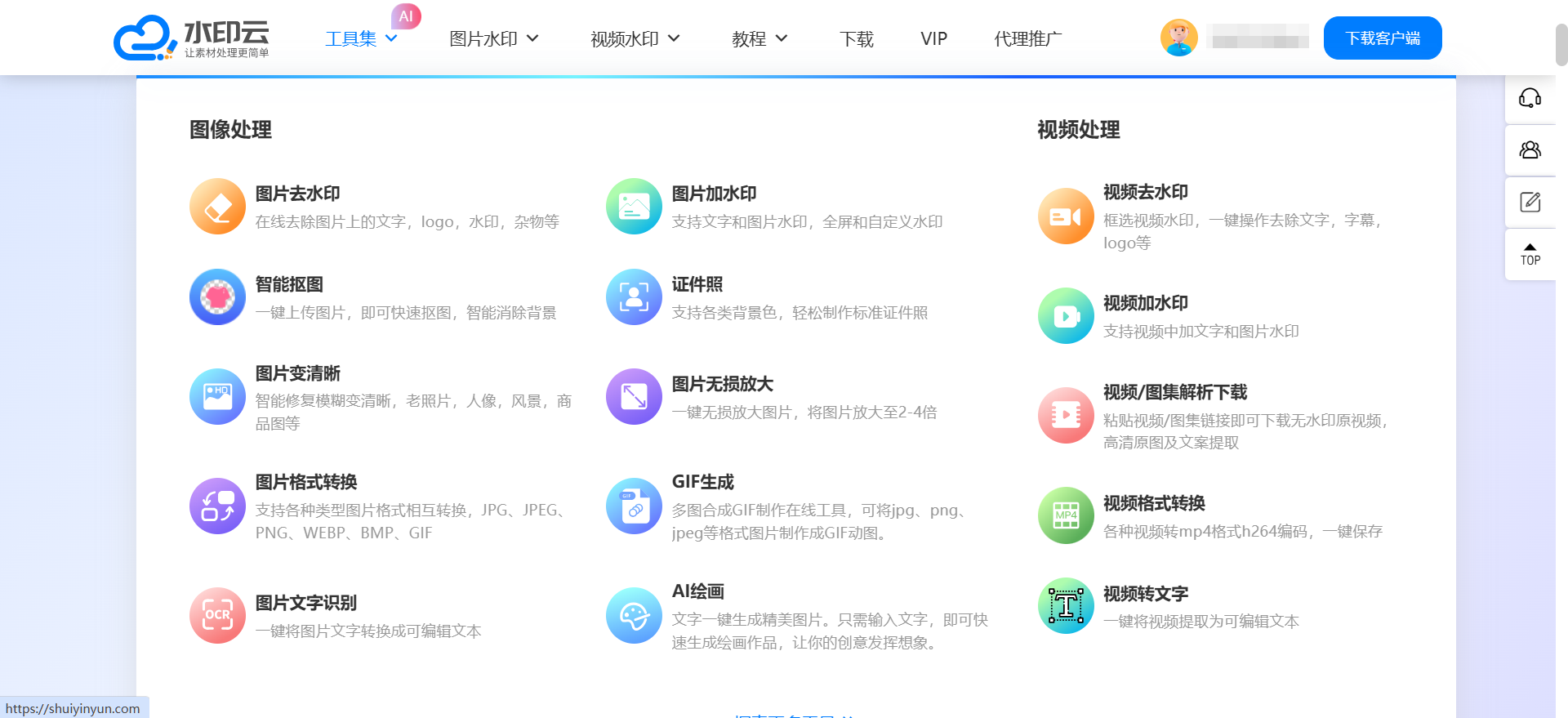Image resolution: width=1568 pixels, height=718 pixels.
Task: Open the 智能抠图 title link
Action: pos(289,284)
